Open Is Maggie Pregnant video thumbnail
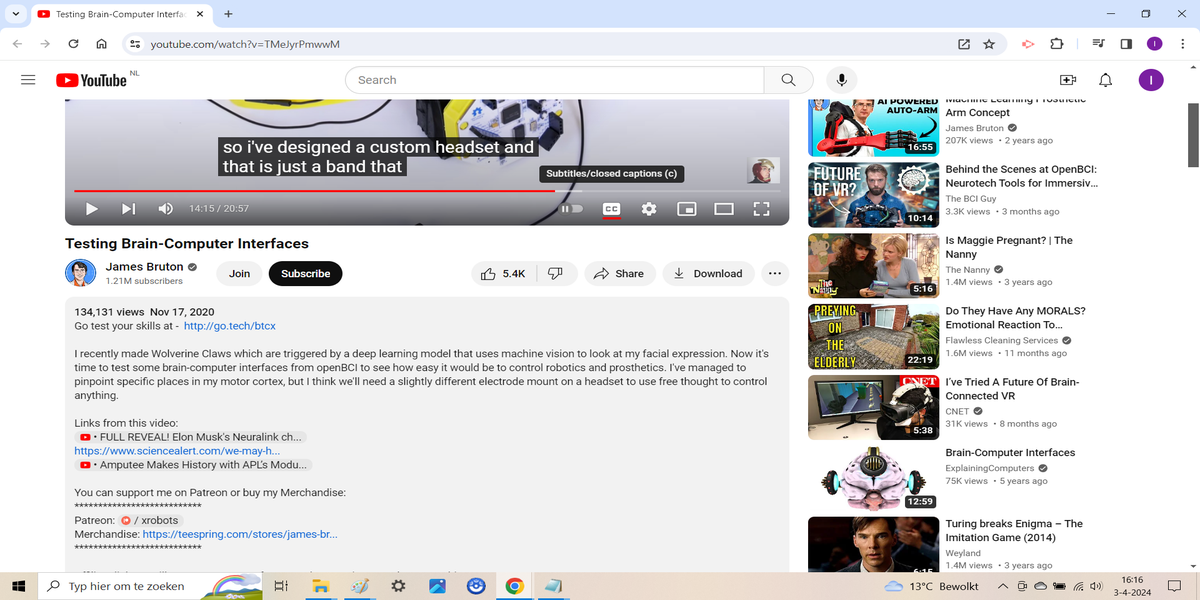 (873, 265)
